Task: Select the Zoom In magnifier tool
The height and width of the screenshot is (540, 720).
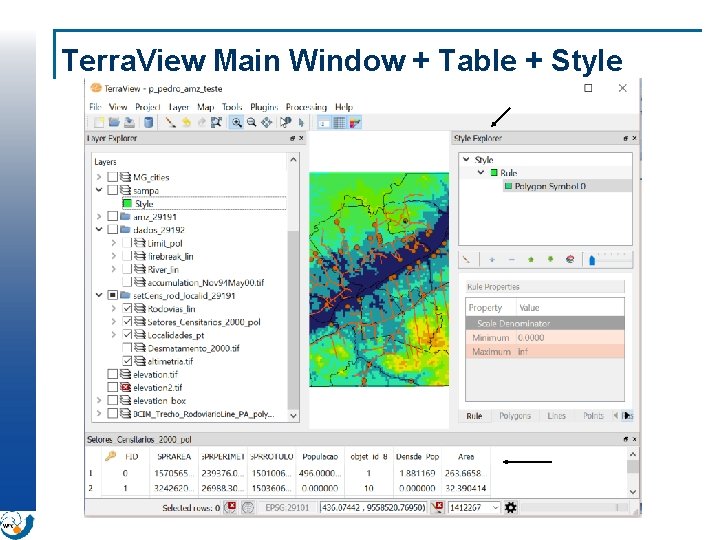Action: click(x=236, y=122)
